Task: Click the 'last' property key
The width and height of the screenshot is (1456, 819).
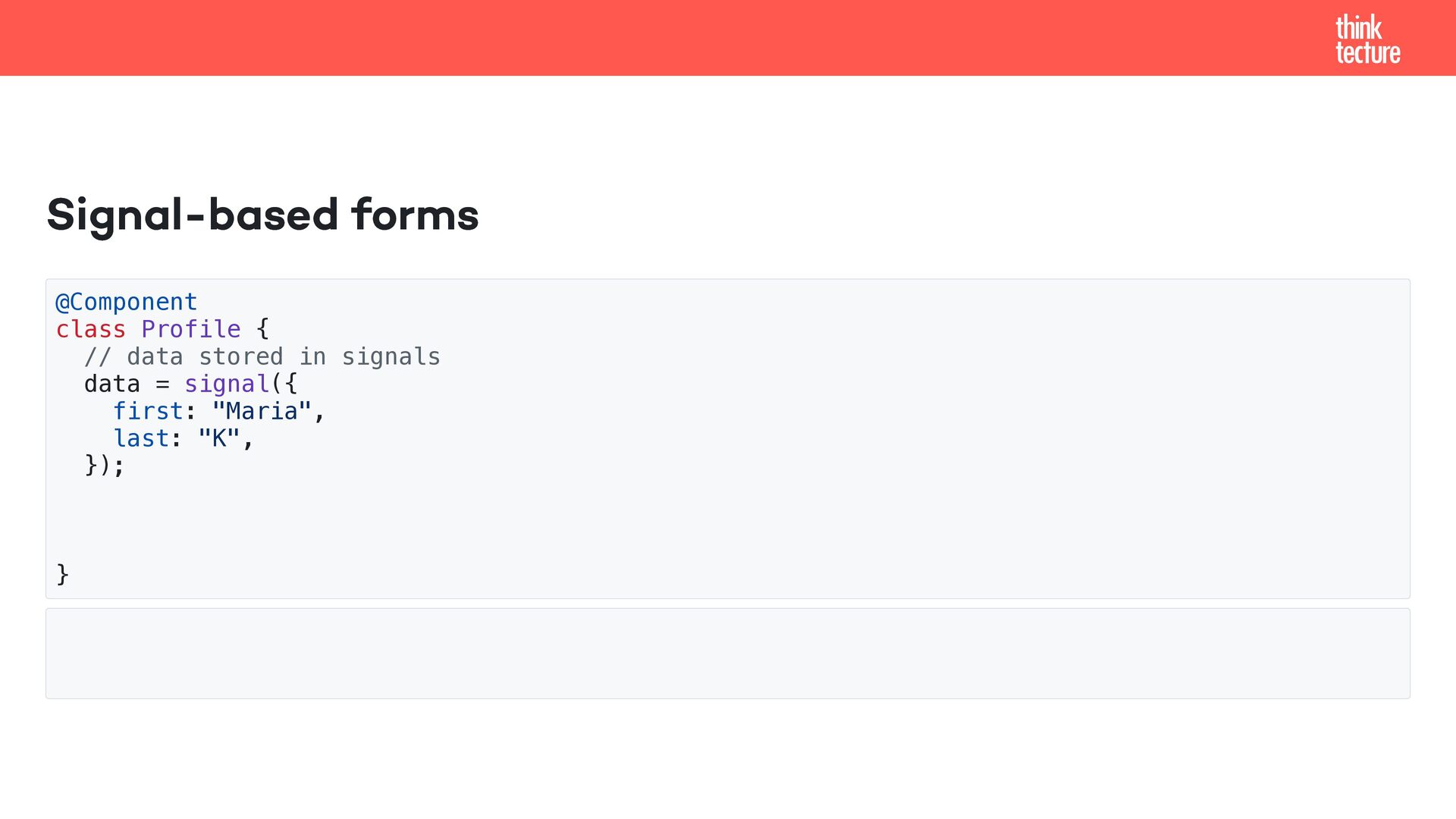Action: tap(140, 438)
